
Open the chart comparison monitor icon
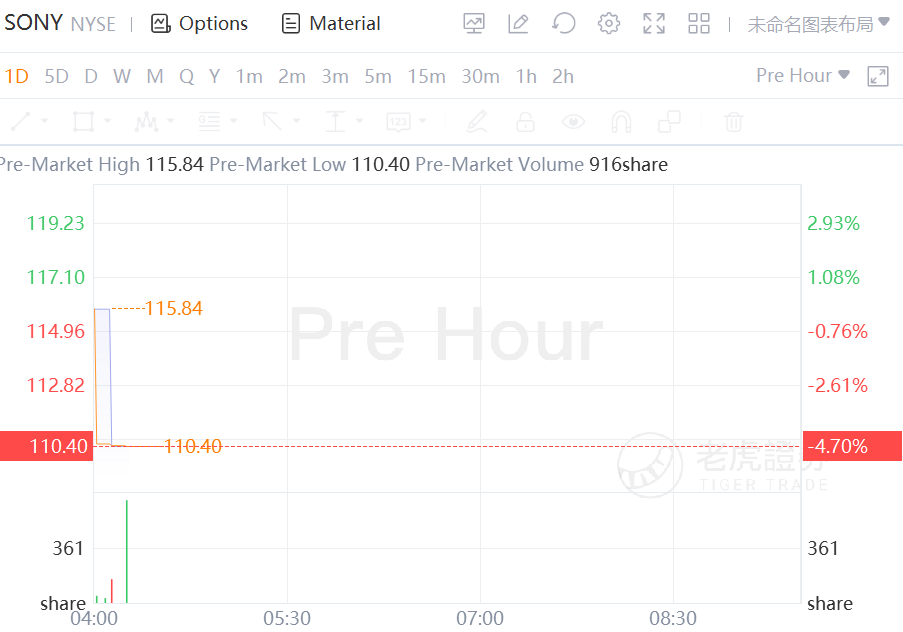pos(474,23)
